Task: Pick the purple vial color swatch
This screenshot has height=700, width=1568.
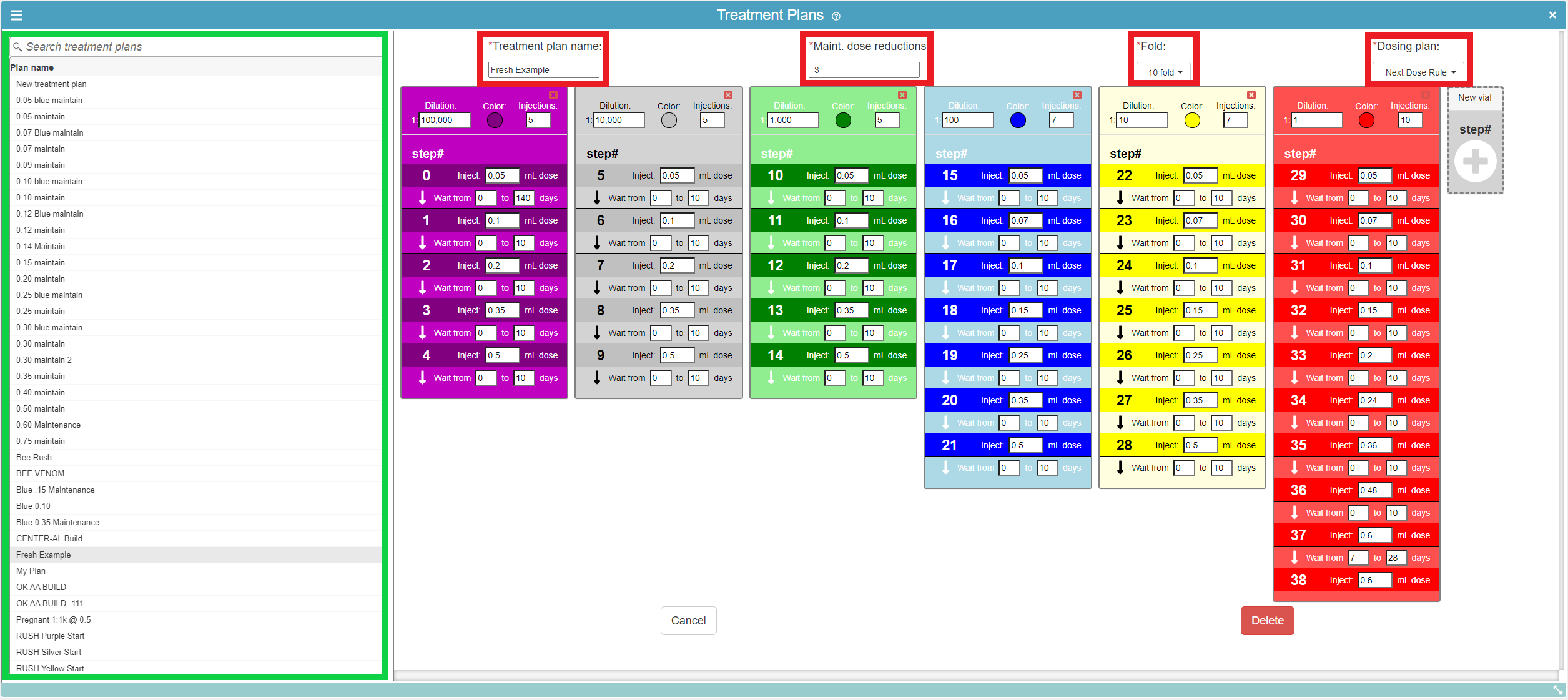Action: [495, 120]
